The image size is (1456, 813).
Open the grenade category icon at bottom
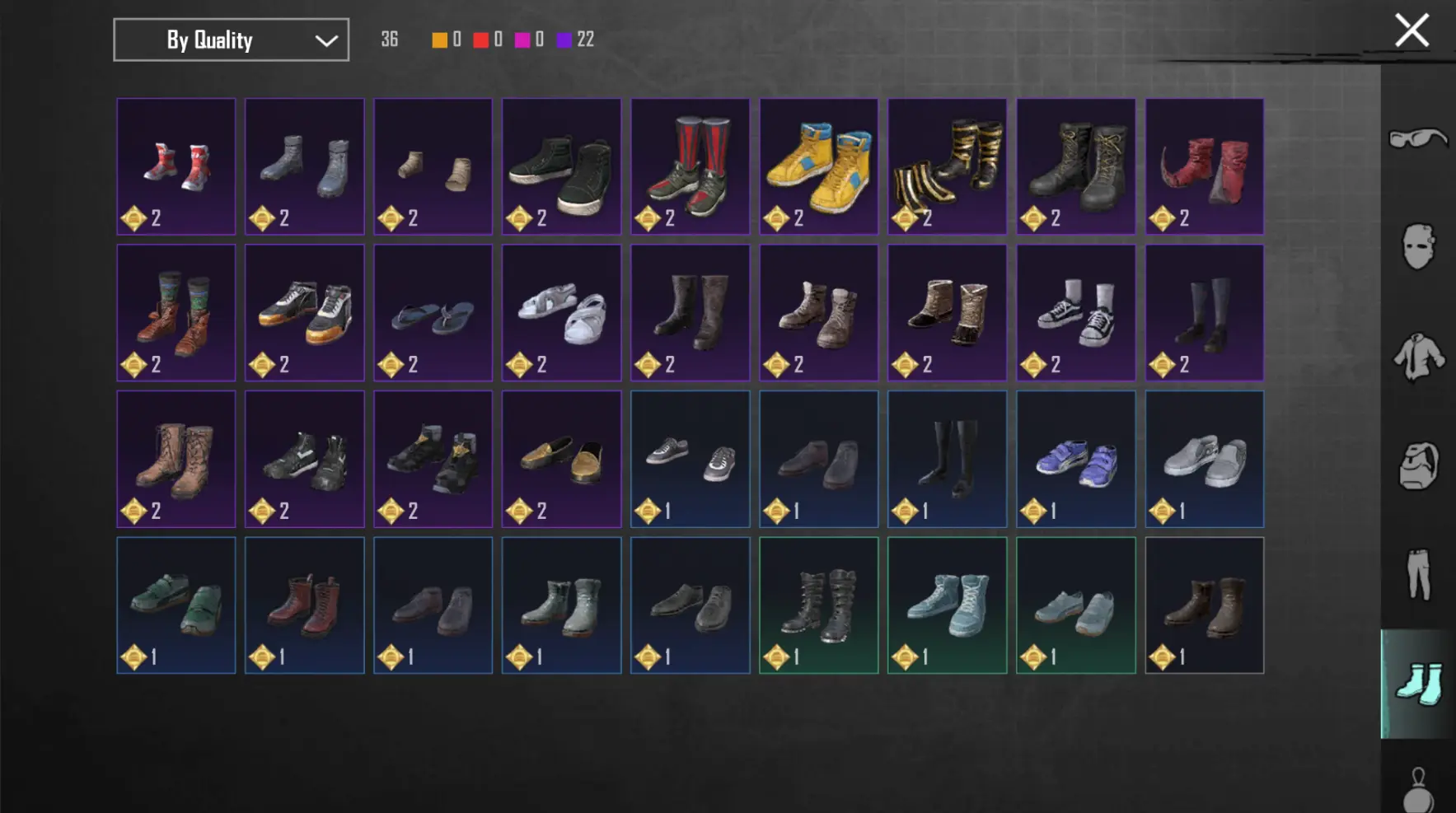coord(1418,791)
